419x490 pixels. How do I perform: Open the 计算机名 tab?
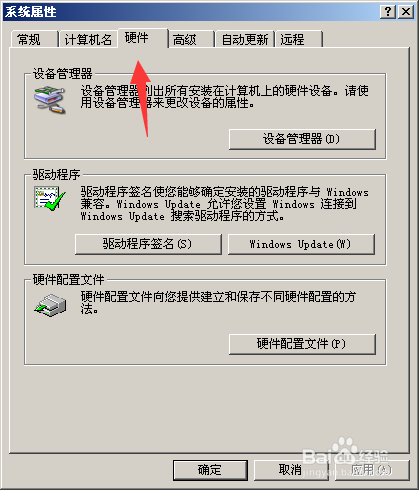pos(88,39)
